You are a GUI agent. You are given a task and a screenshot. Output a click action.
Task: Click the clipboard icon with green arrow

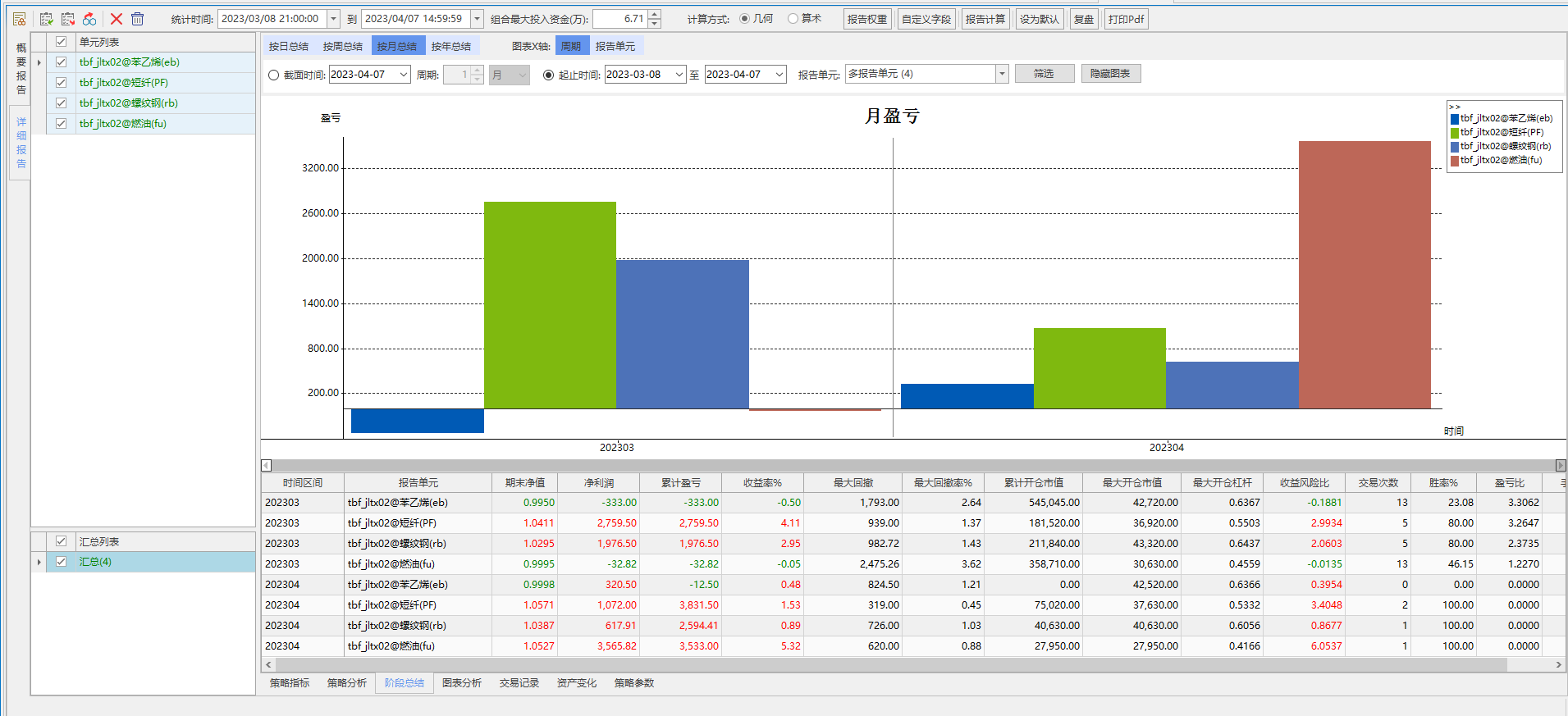47,19
